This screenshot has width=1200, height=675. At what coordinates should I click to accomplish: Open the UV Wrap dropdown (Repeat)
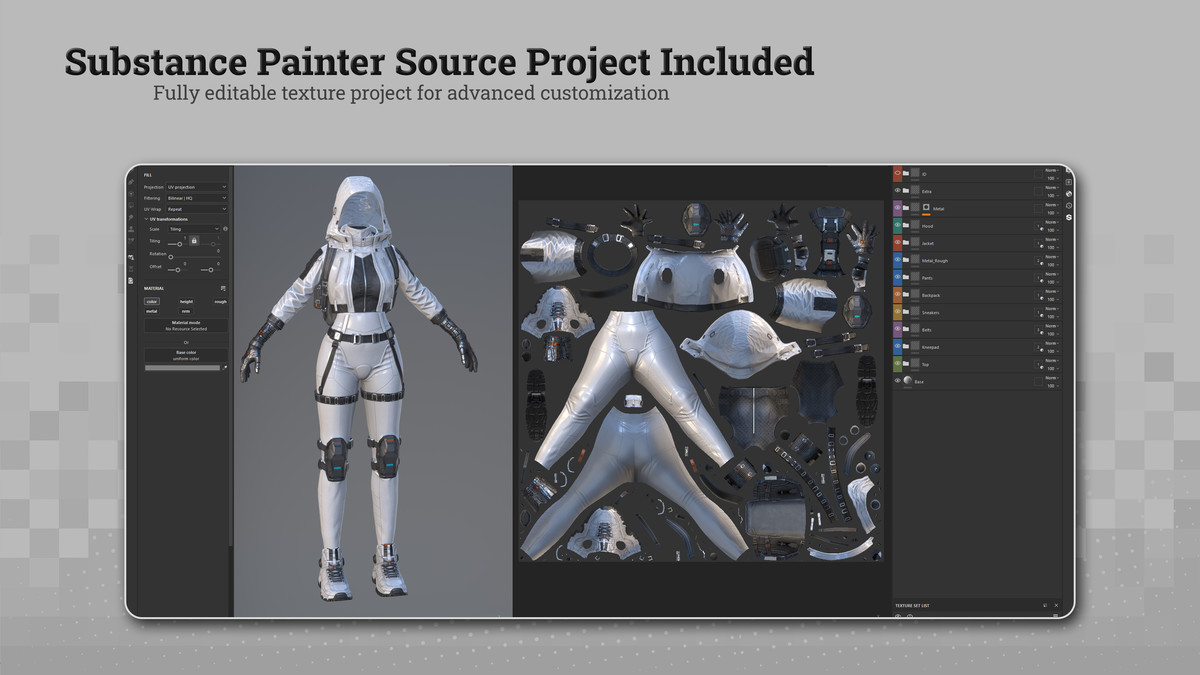pos(197,209)
